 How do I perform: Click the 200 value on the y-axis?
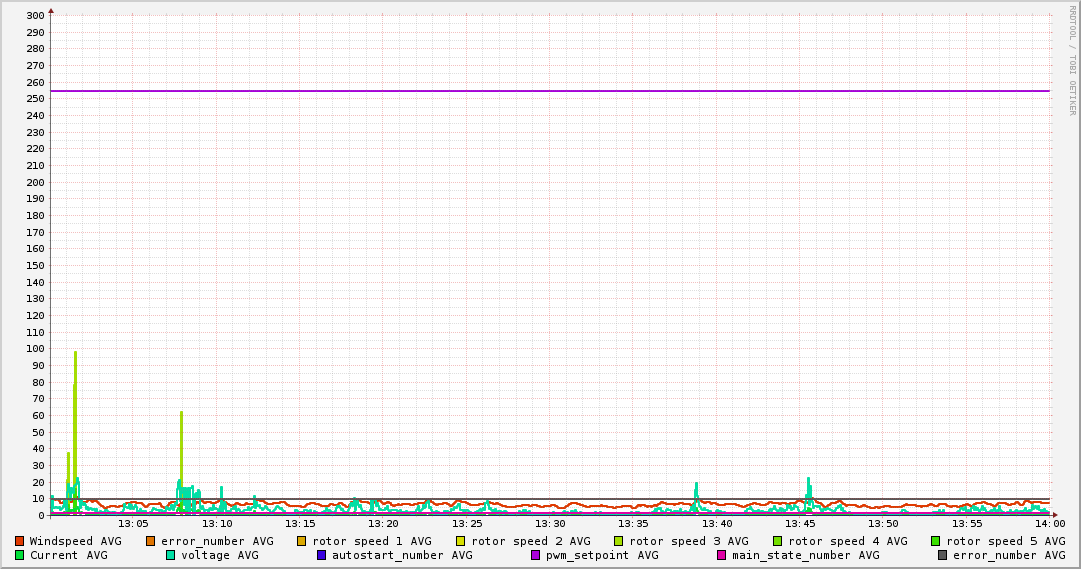(x=35, y=182)
